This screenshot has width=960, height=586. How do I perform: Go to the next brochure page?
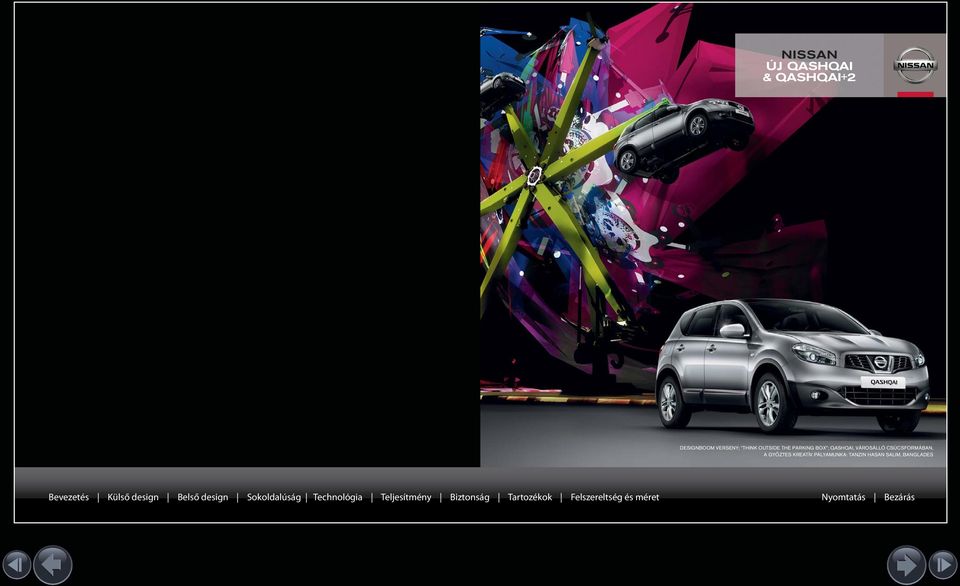coord(906,565)
